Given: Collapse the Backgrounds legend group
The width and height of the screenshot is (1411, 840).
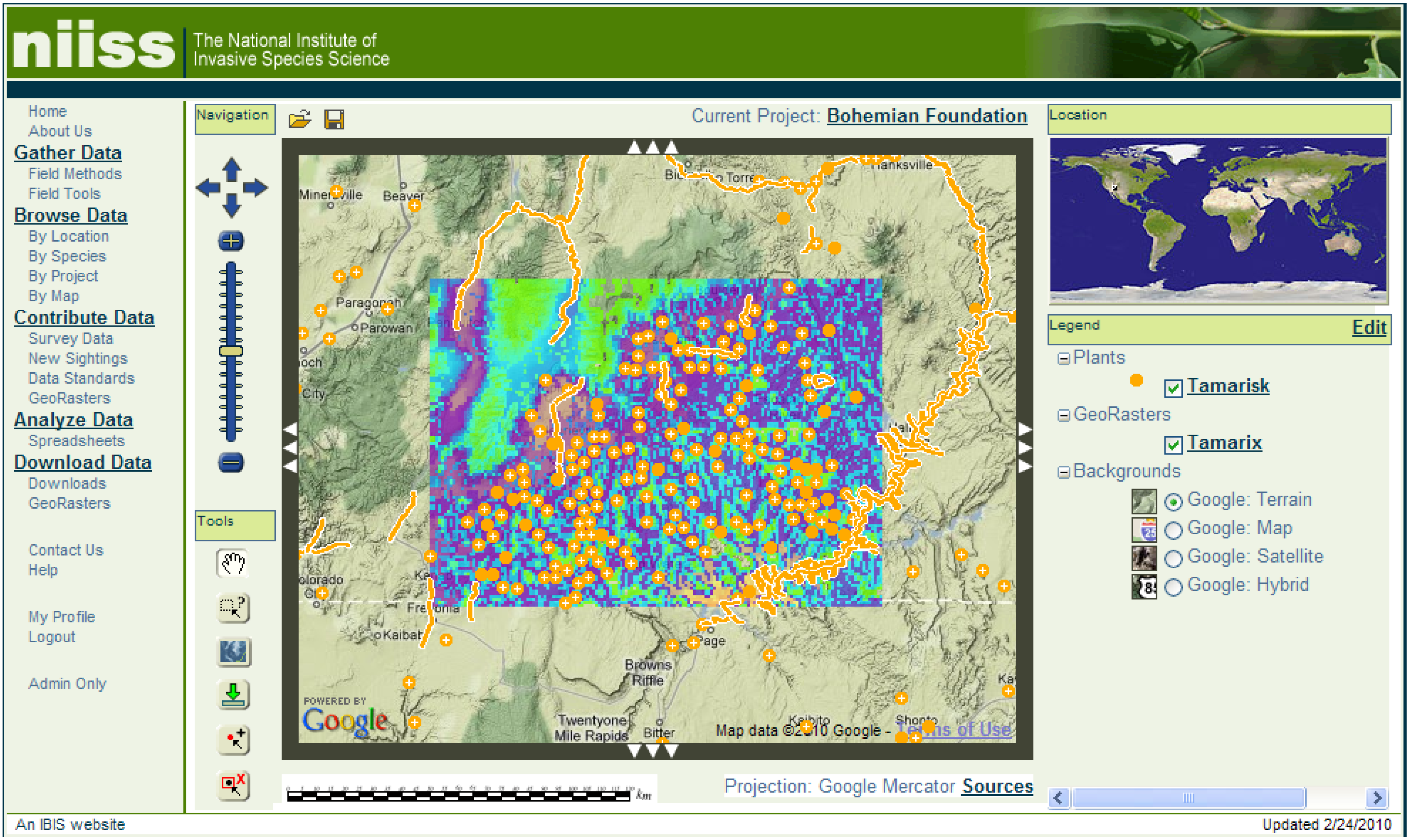Looking at the screenshot, I should pos(1063,472).
